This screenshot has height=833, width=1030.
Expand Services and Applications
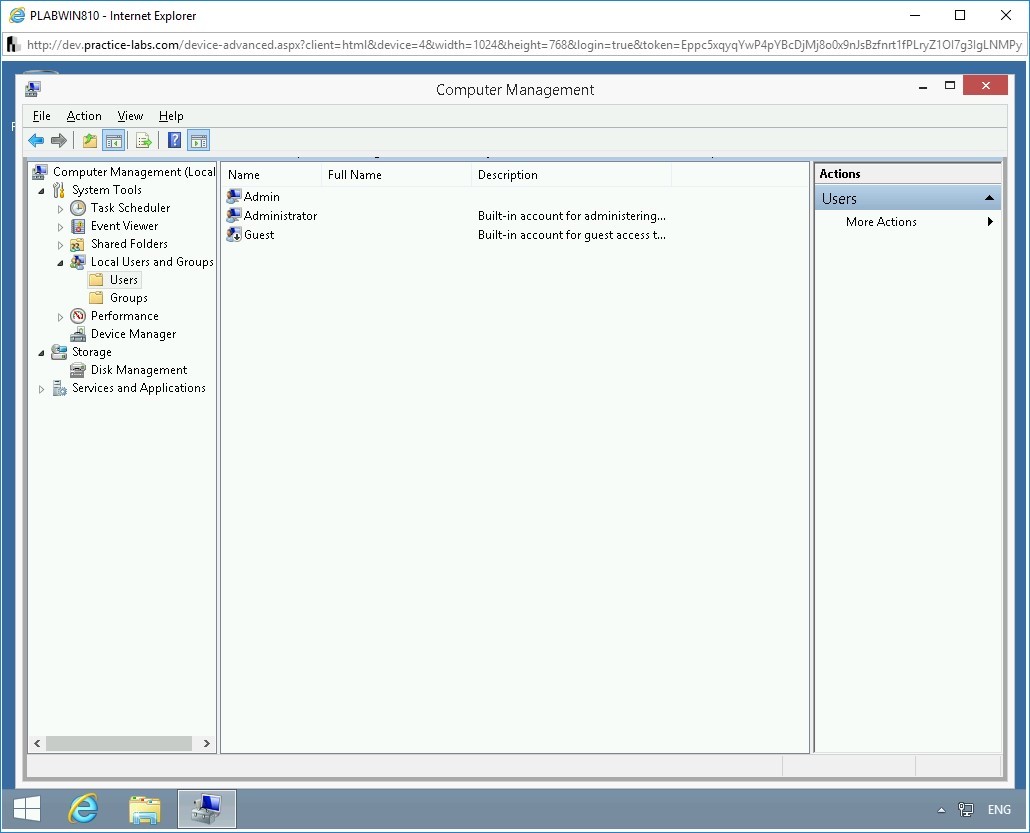coord(40,388)
